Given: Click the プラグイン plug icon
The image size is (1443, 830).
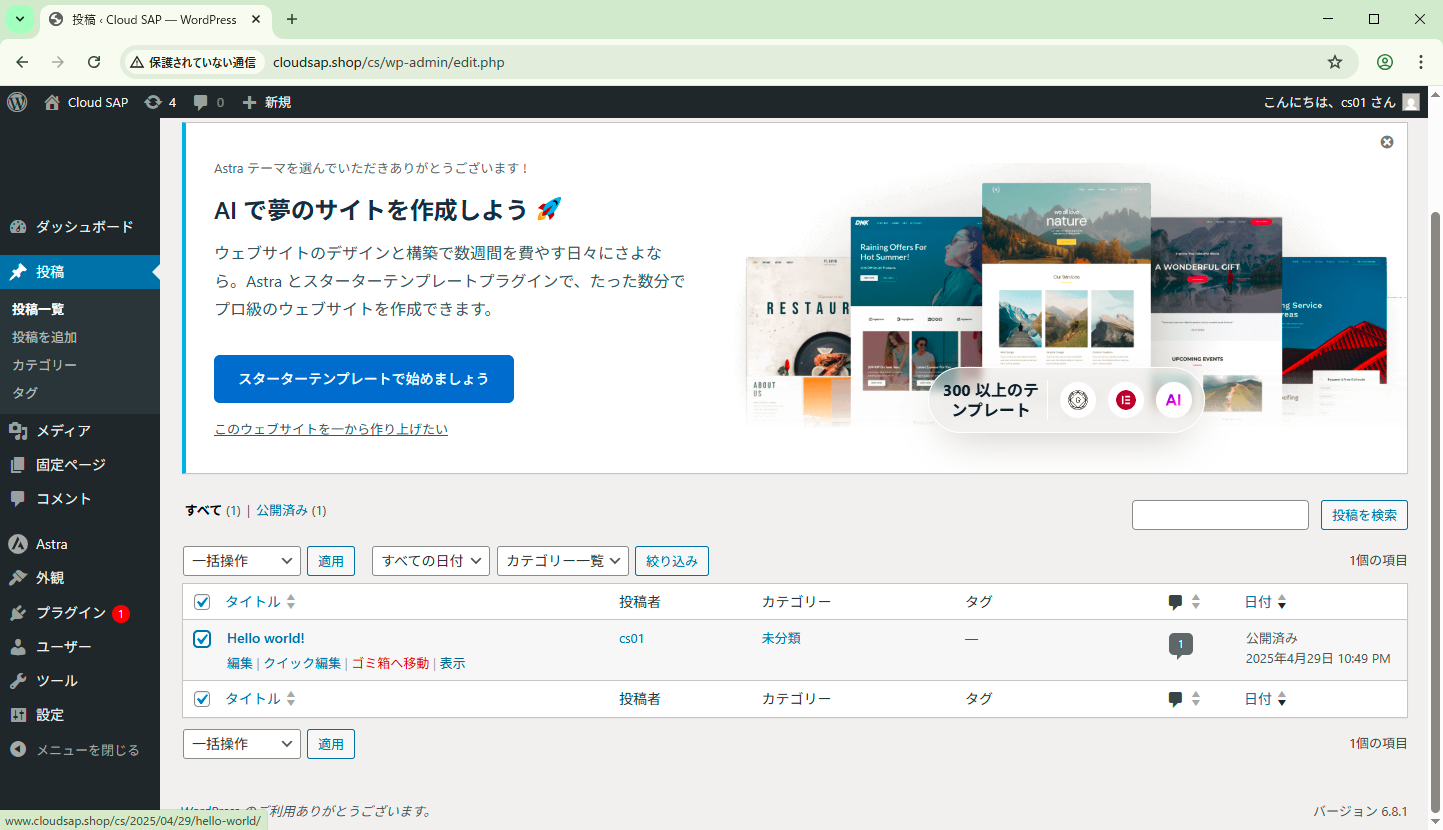Looking at the screenshot, I should (x=17, y=613).
